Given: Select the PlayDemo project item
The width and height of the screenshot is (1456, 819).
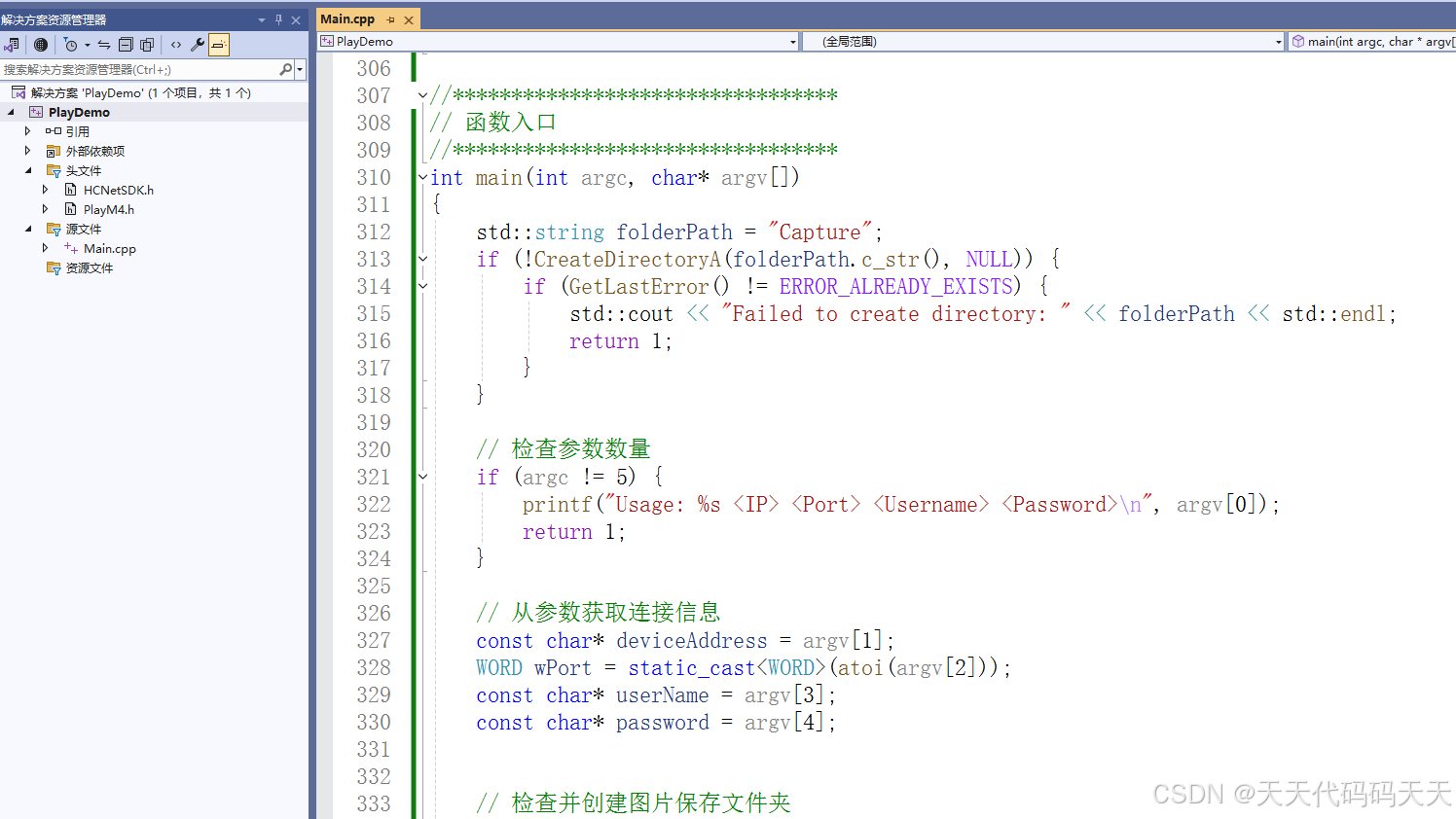Looking at the screenshot, I should point(79,112).
